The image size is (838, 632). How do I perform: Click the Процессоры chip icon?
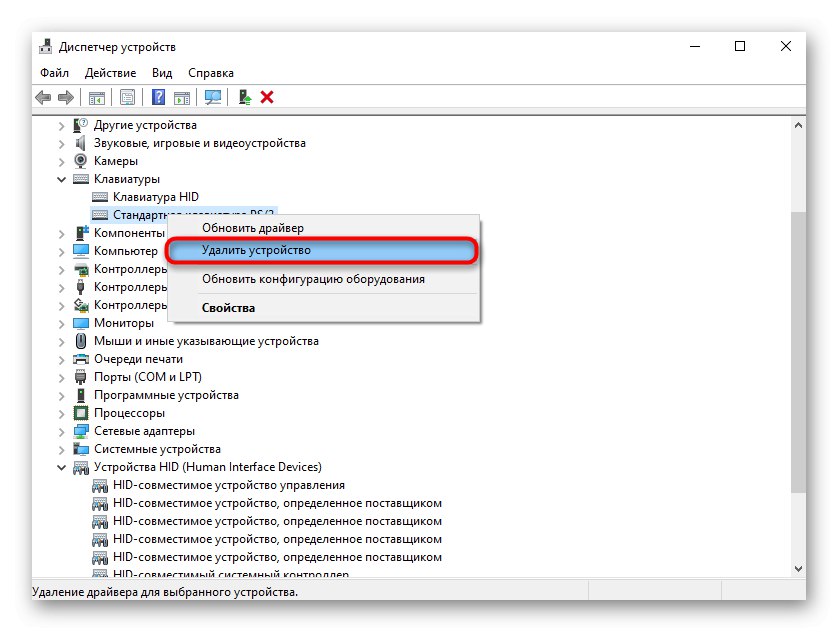[x=81, y=413]
